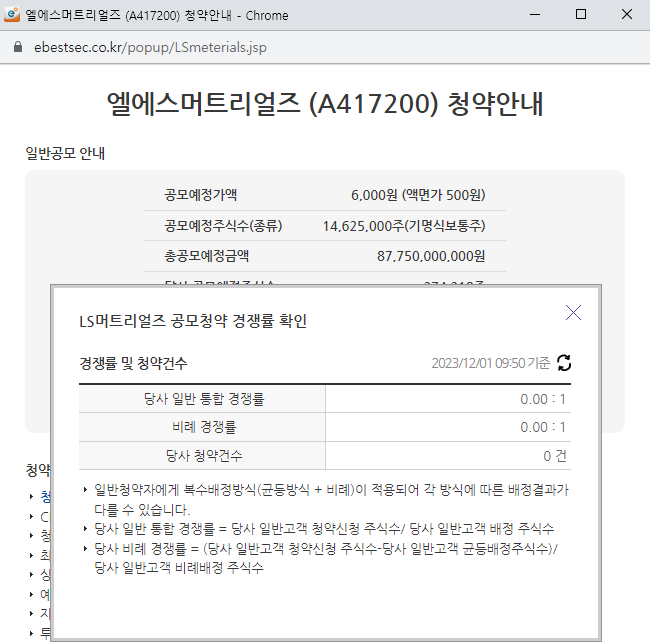Click the 0.00 : 1 value for 비례 경쟁률
The width and height of the screenshot is (650, 642).
pos(543,427)
